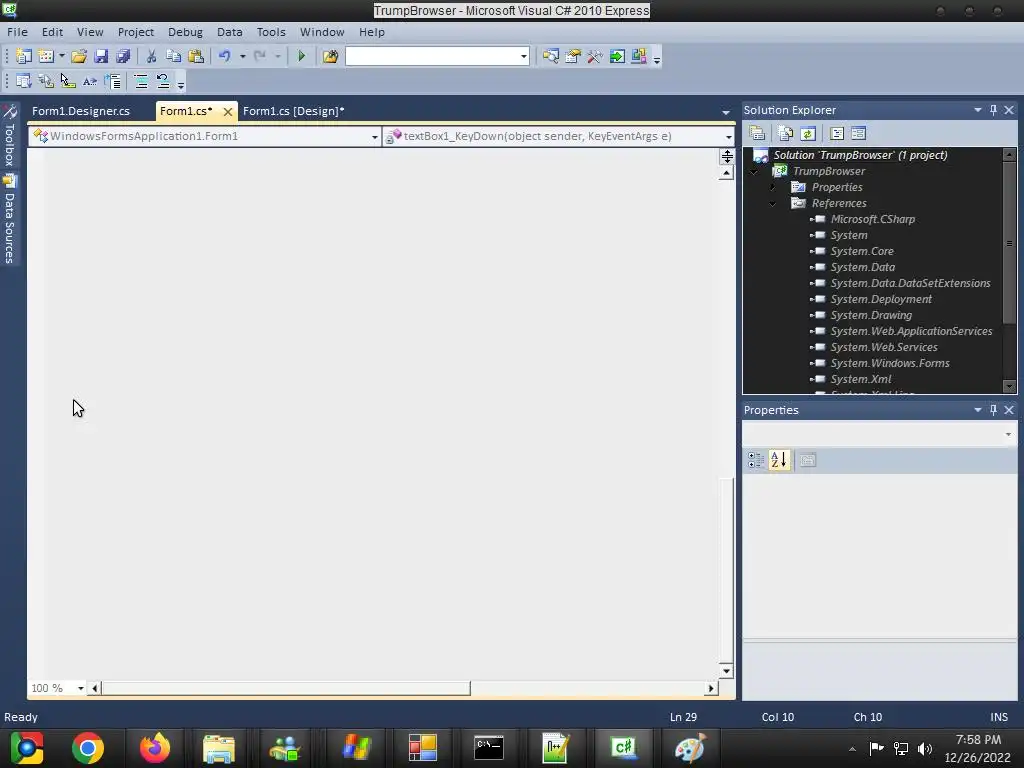The height and width of the screenshot is (768, 1024).
Task: Click the Open File folder icon
Action: pos(79,56)
